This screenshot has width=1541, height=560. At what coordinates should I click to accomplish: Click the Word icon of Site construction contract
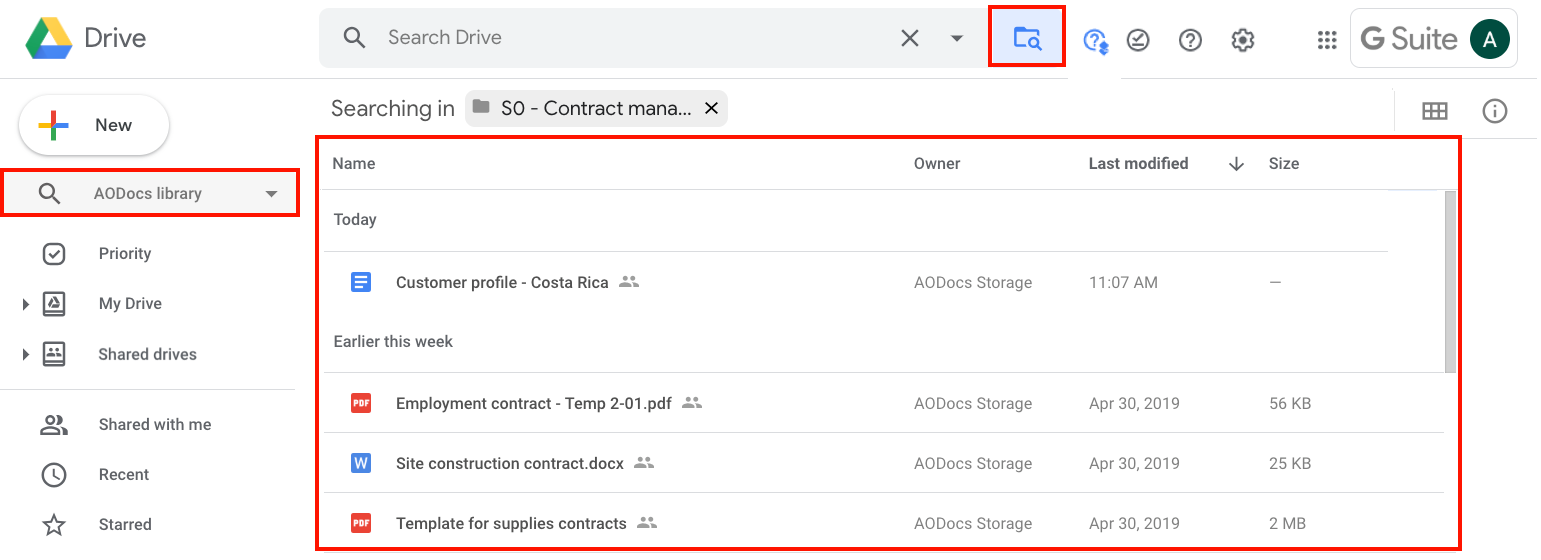tap(361, 464)
